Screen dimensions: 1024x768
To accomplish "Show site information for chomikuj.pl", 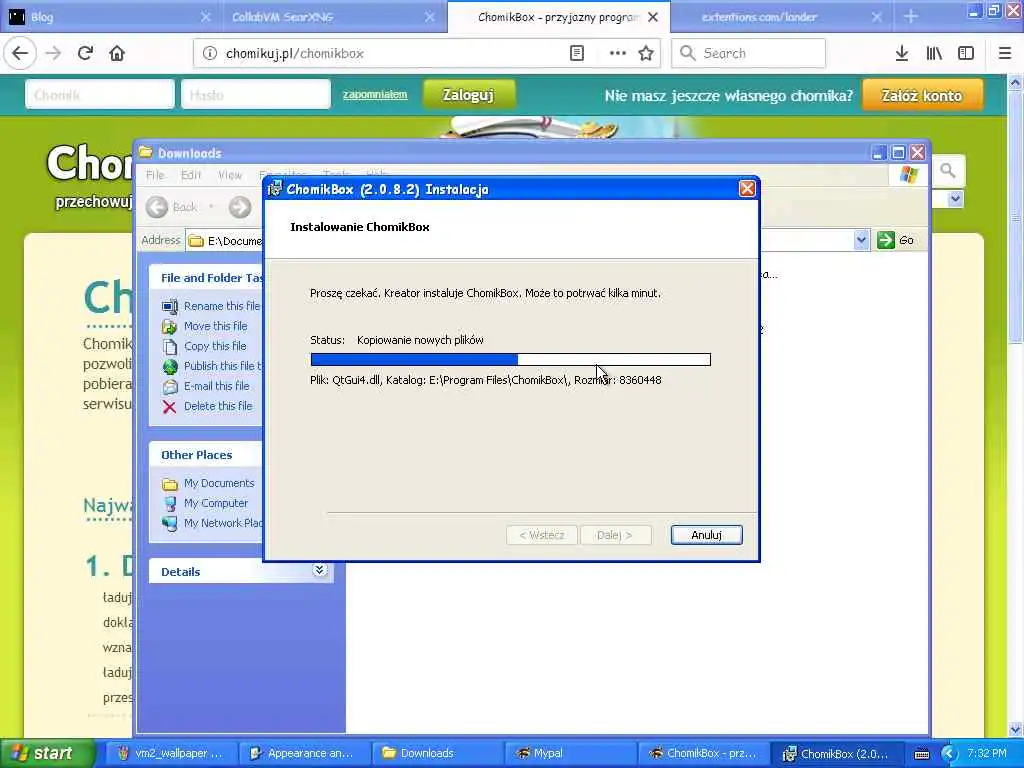I will (x=210, y=54).
